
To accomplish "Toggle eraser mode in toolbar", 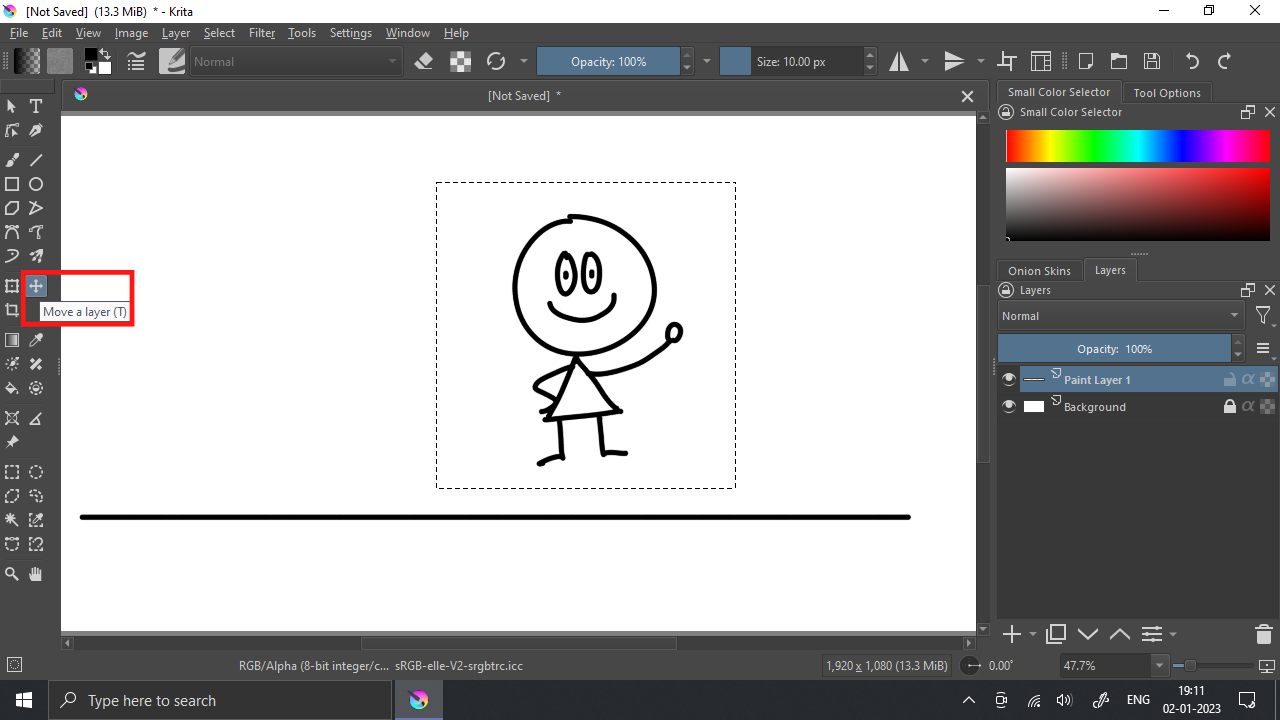I will [423, 61].
